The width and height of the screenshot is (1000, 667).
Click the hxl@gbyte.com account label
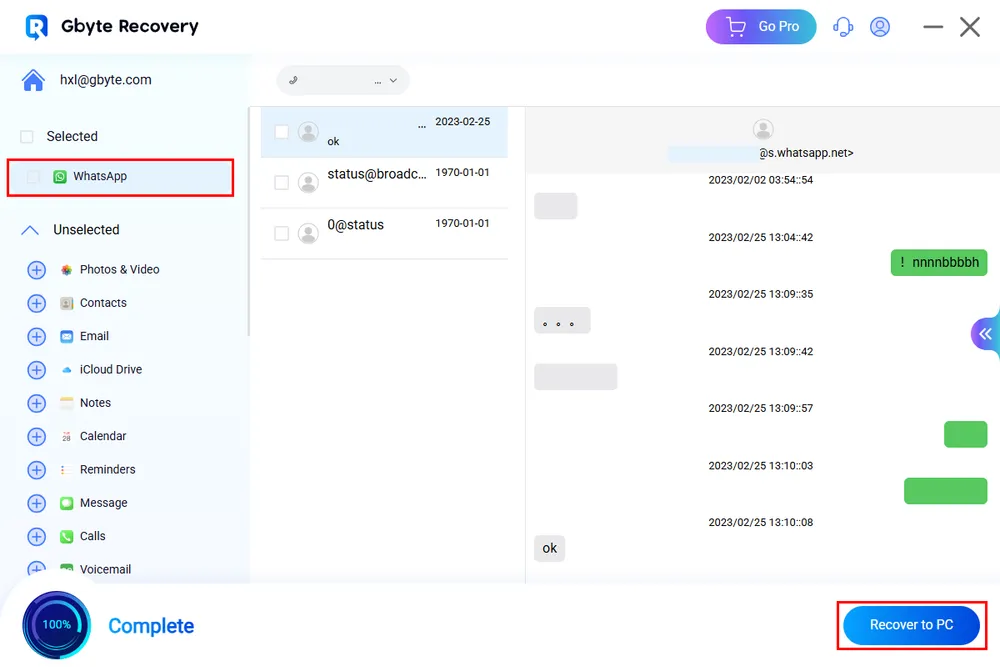point(106,80)
